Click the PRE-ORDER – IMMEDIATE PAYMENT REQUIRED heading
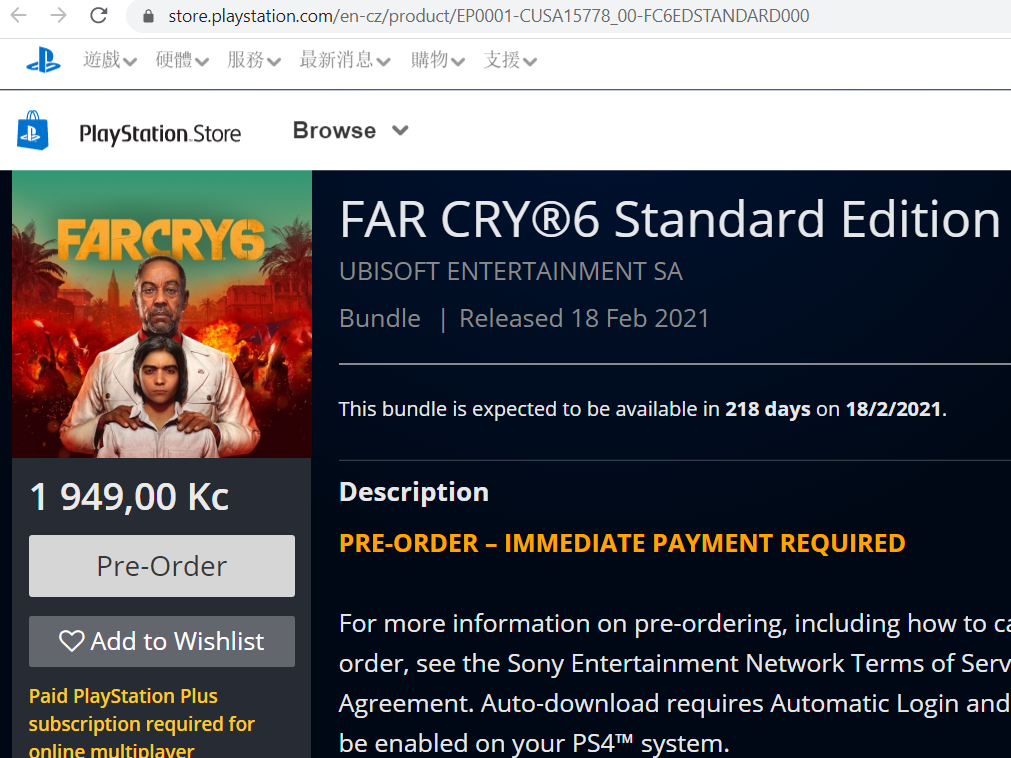 click(x=622, y=543)
